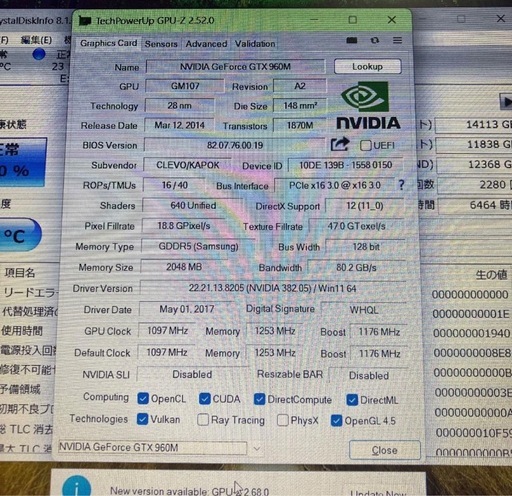Toggle the DirectML checkbox
The height and width of the screenshot is (496, 512).
[x=352, y=400]
